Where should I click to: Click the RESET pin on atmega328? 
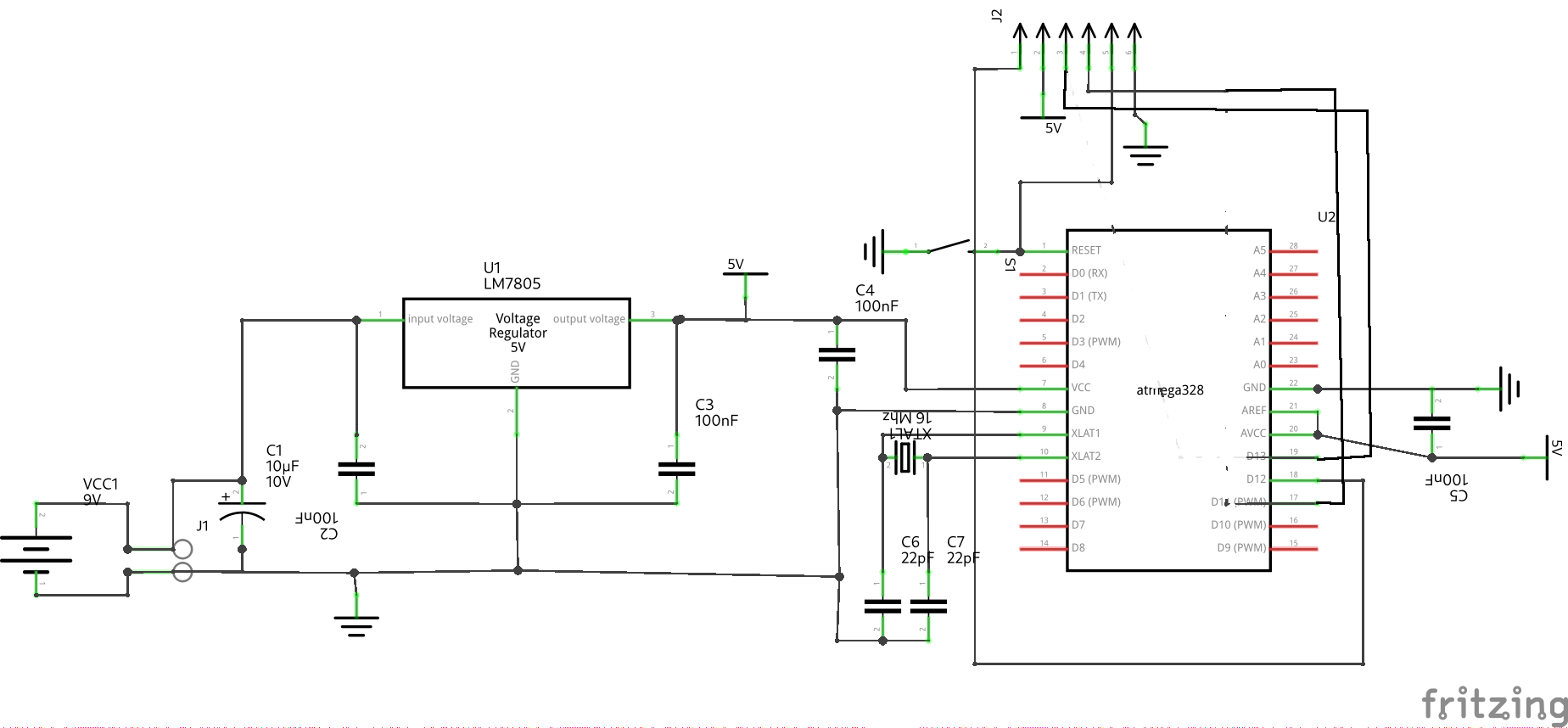[1044, 251]
